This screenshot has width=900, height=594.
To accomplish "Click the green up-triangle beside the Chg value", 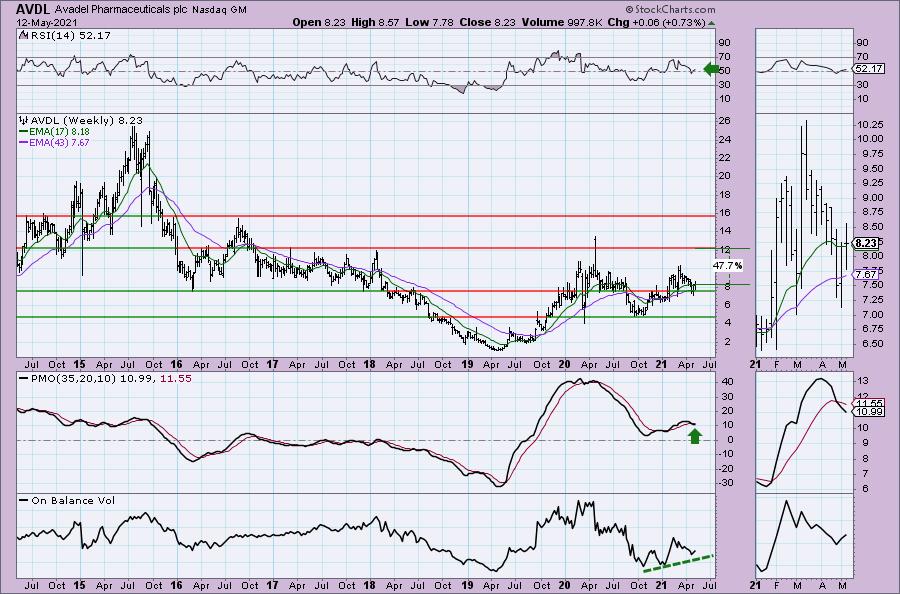I will (712, 24).
